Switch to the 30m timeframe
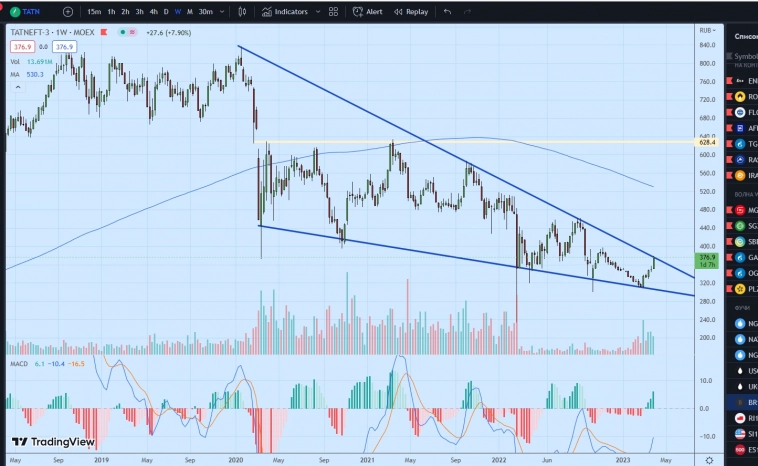The image size is (758, 466). click(x=205, y=12)
